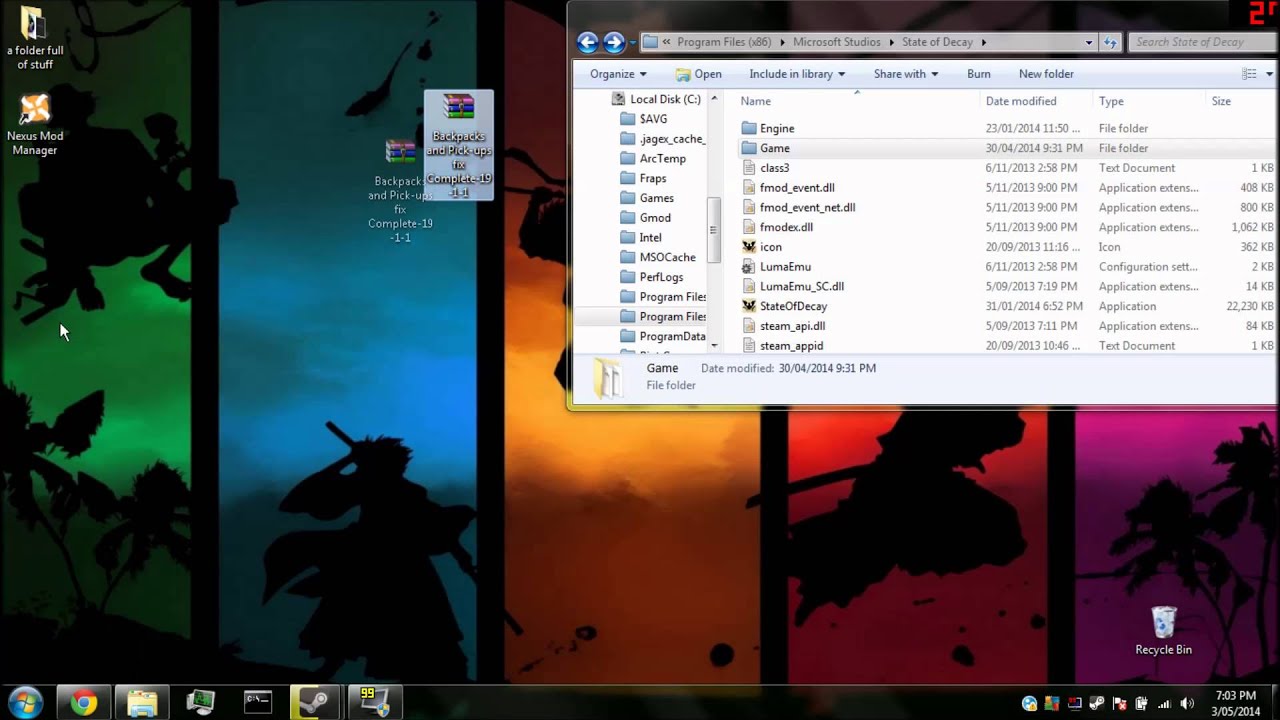Open the Organize menu
This screenshot has width=1280, height=720.
tap(618, 74)
